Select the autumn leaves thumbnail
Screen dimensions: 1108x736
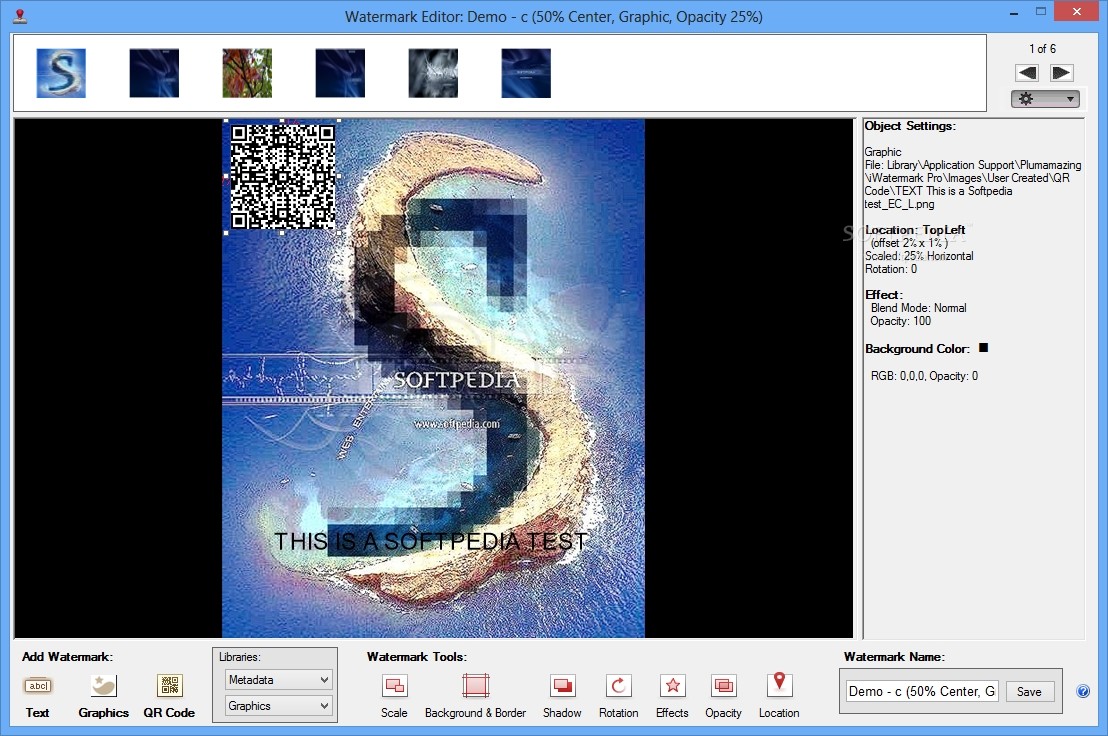tap(247, 73)
